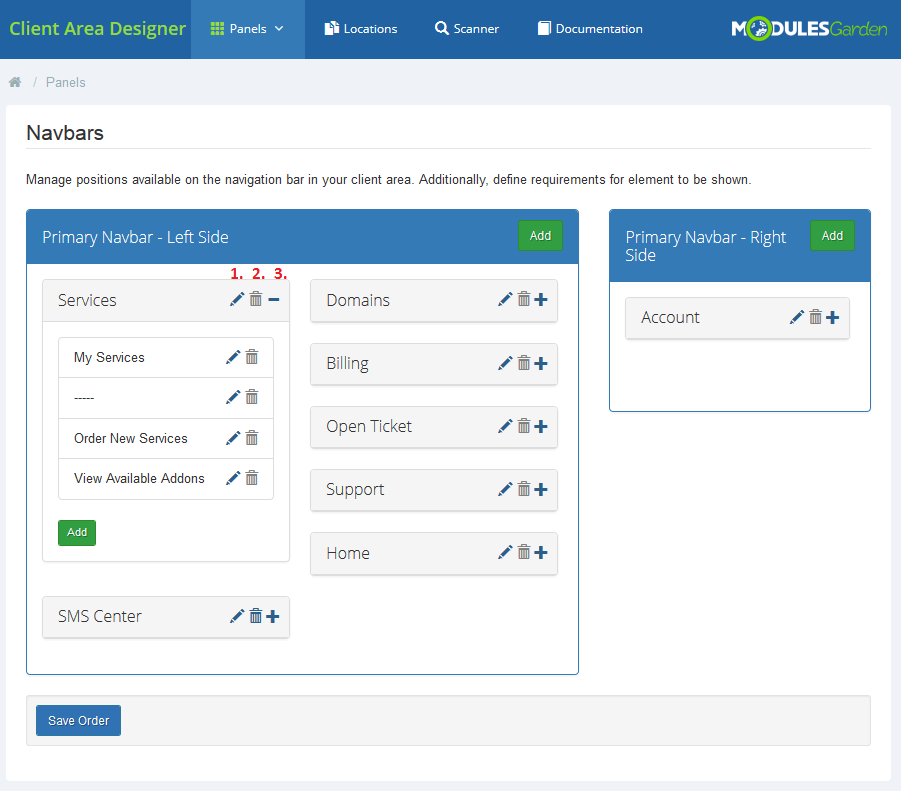
Task: Delete the My Services sub-item
Action: click(252, 357)
